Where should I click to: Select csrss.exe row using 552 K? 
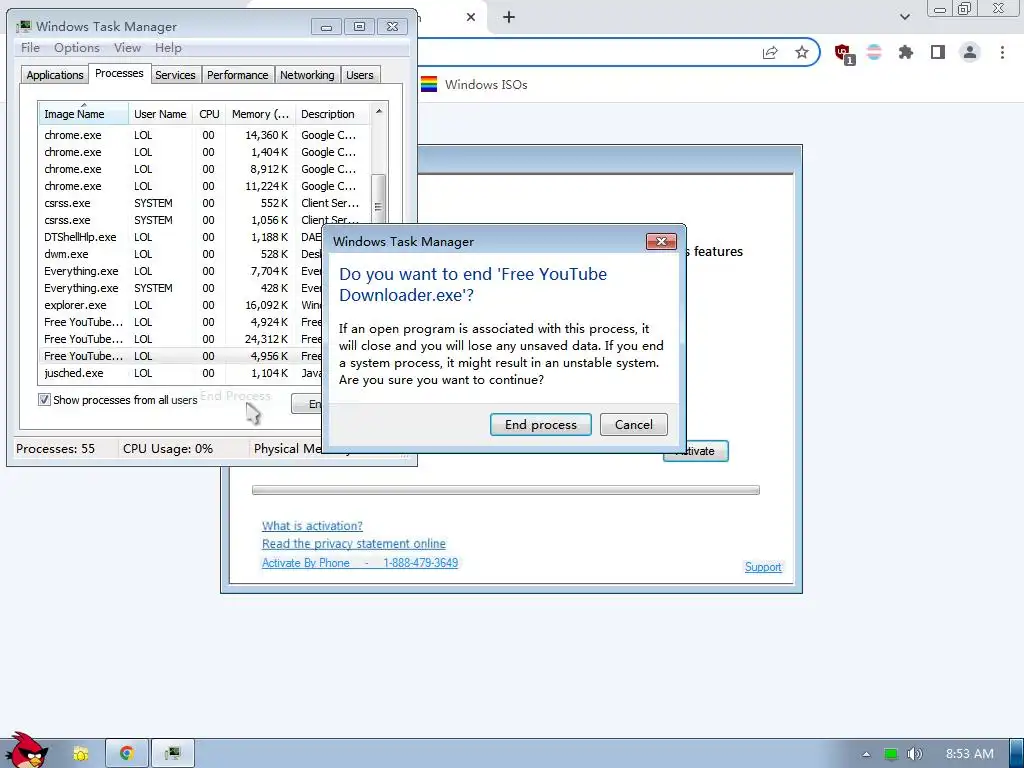pos(204,203)
